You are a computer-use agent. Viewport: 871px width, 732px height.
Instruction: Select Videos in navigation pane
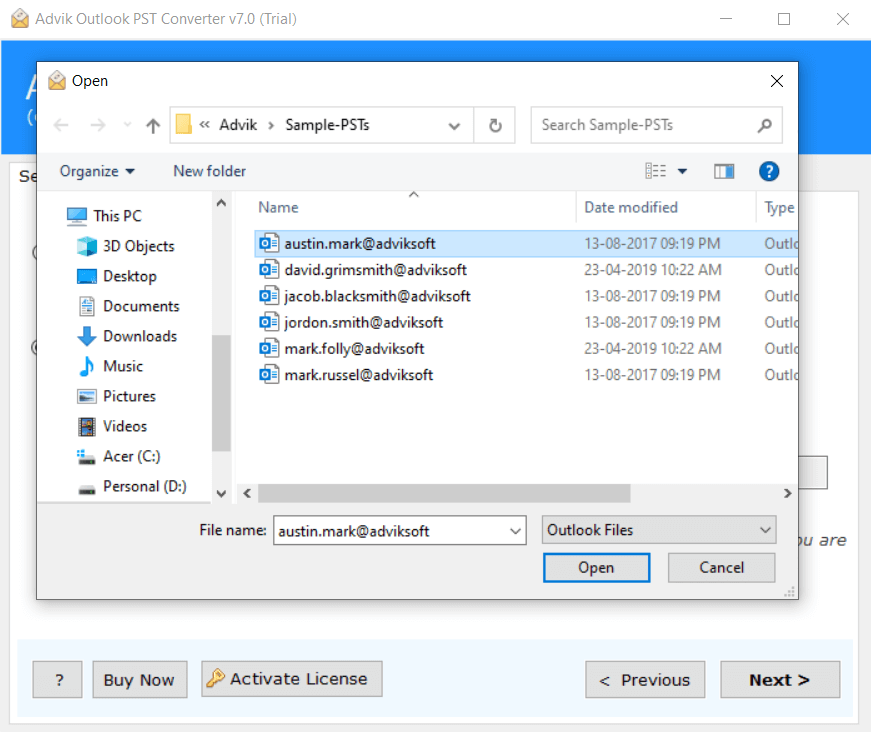coord(113,426)
